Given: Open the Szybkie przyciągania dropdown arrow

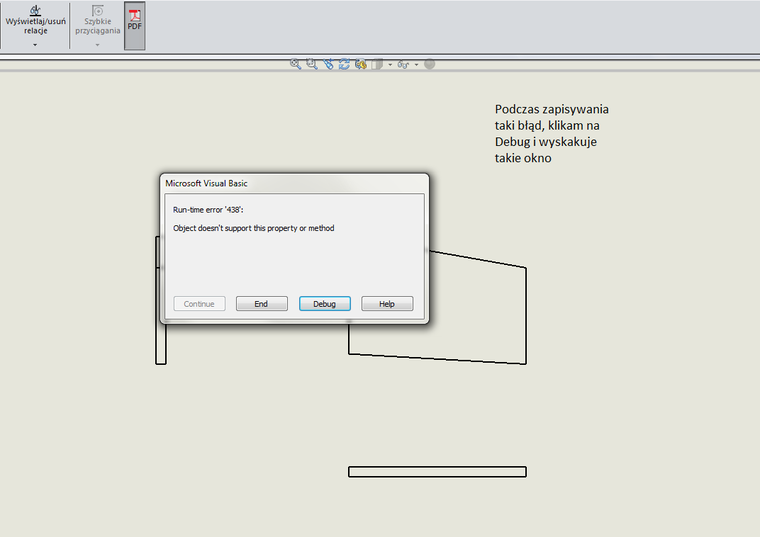Looking at the screenshot, I should (97, 45).
